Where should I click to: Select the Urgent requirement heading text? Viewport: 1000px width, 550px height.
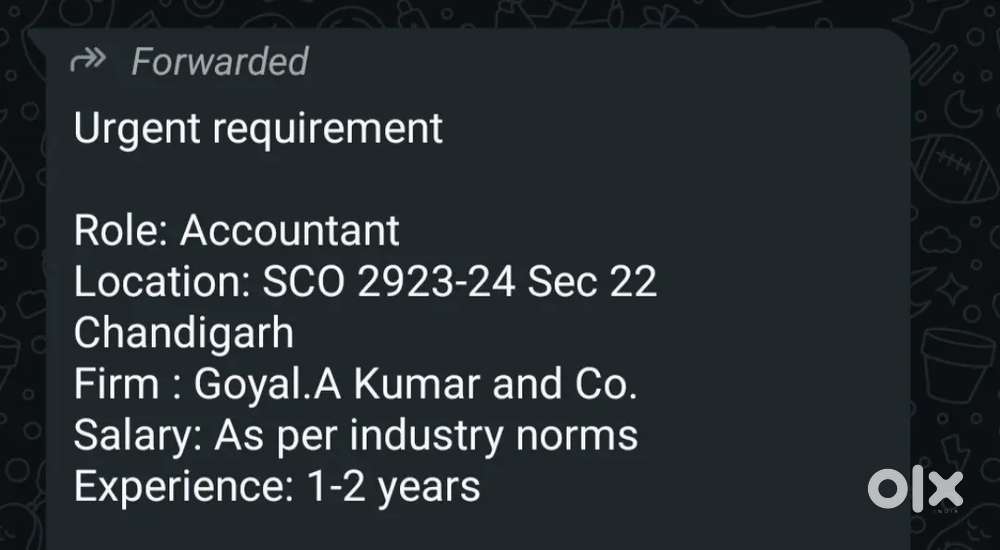point(258,129)
